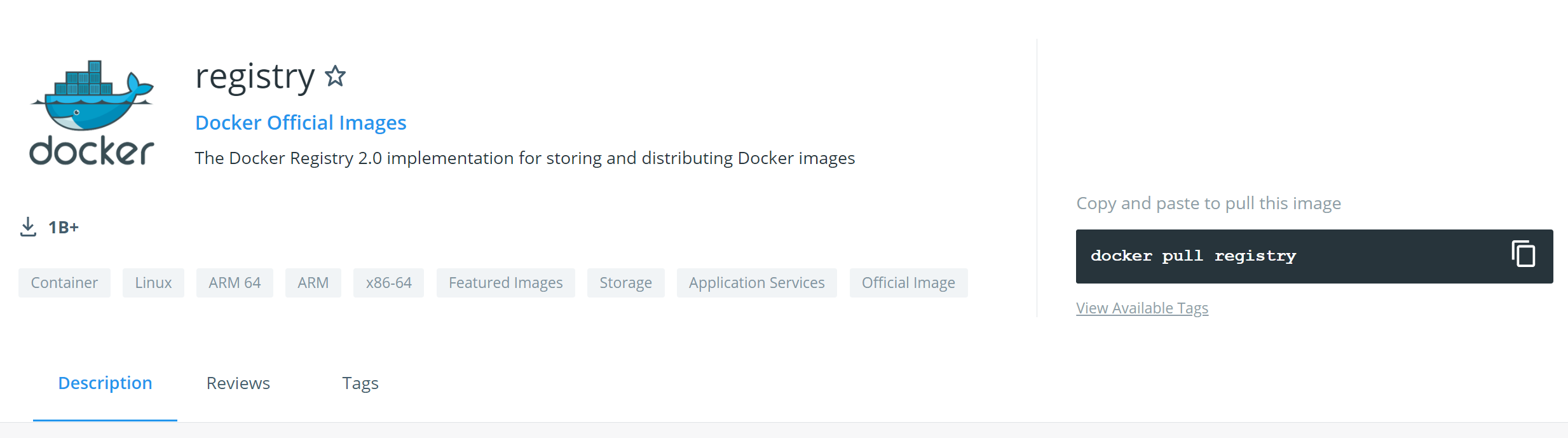Star the registry repository

(335, 76)
